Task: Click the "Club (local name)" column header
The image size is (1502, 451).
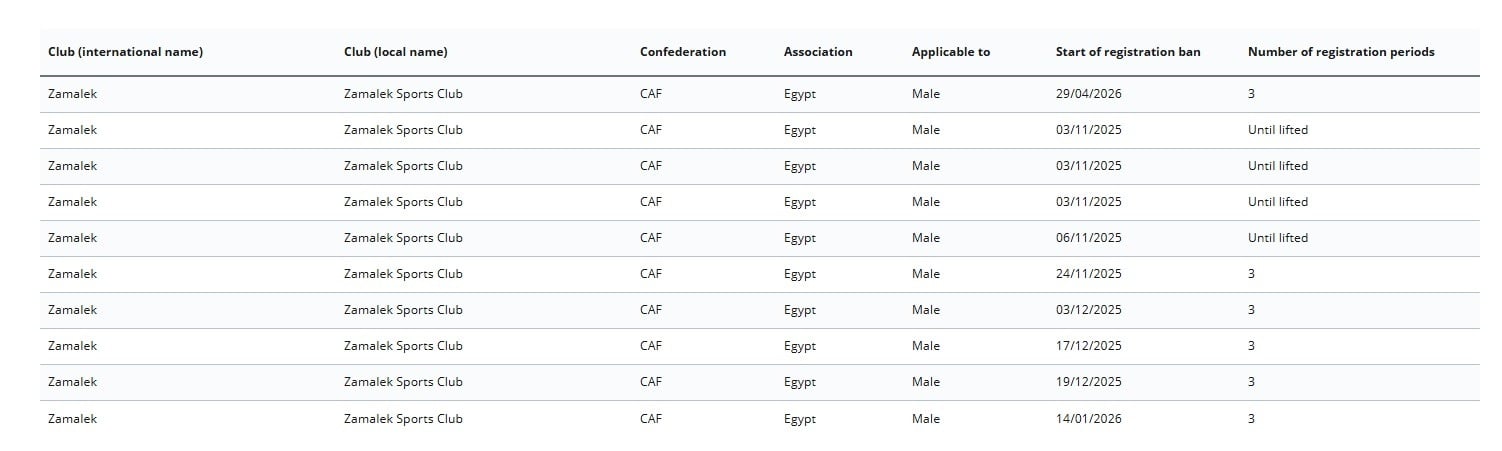Action: click(395, 52)
